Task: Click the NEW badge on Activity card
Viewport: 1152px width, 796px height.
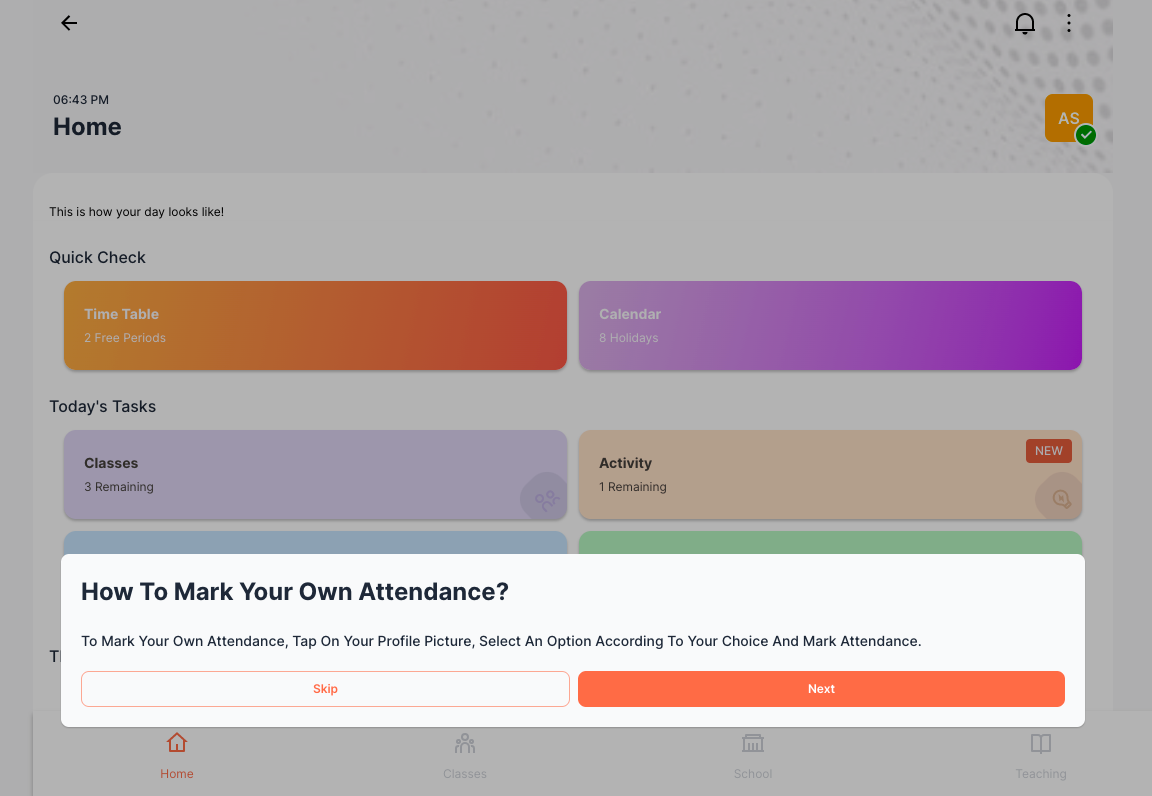Action: click(x=1048, y=450)
